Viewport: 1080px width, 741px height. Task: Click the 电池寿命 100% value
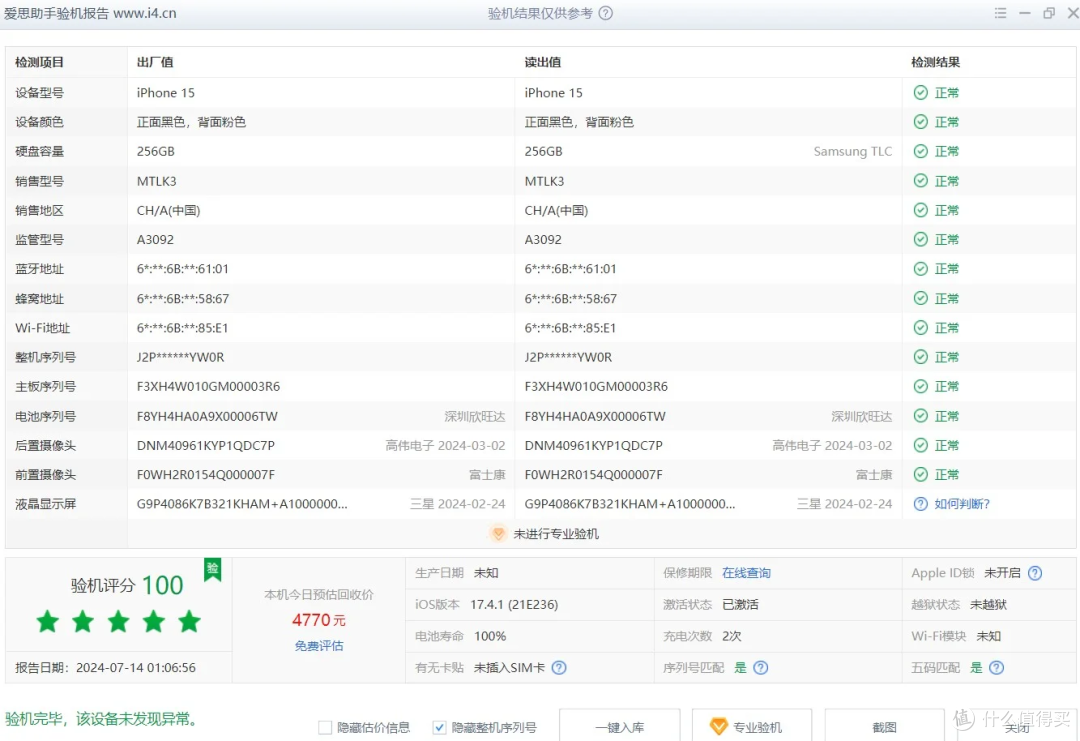click(x=490, y=636)
